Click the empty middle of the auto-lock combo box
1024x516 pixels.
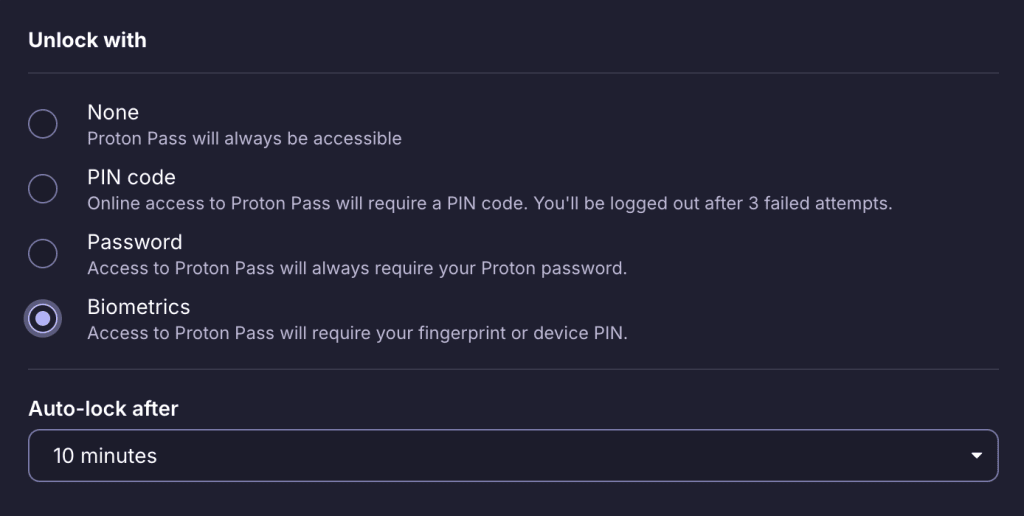(560, 456)
